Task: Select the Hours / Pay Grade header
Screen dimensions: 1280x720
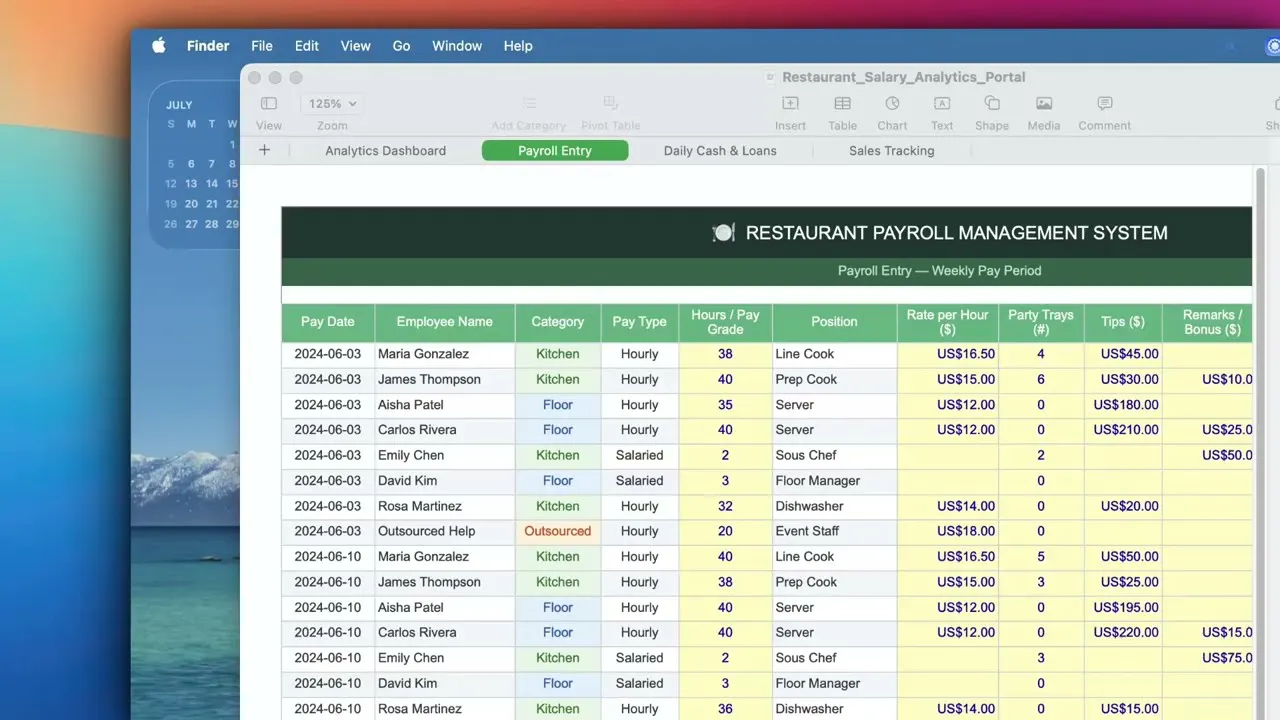Action: click(725, 322)
